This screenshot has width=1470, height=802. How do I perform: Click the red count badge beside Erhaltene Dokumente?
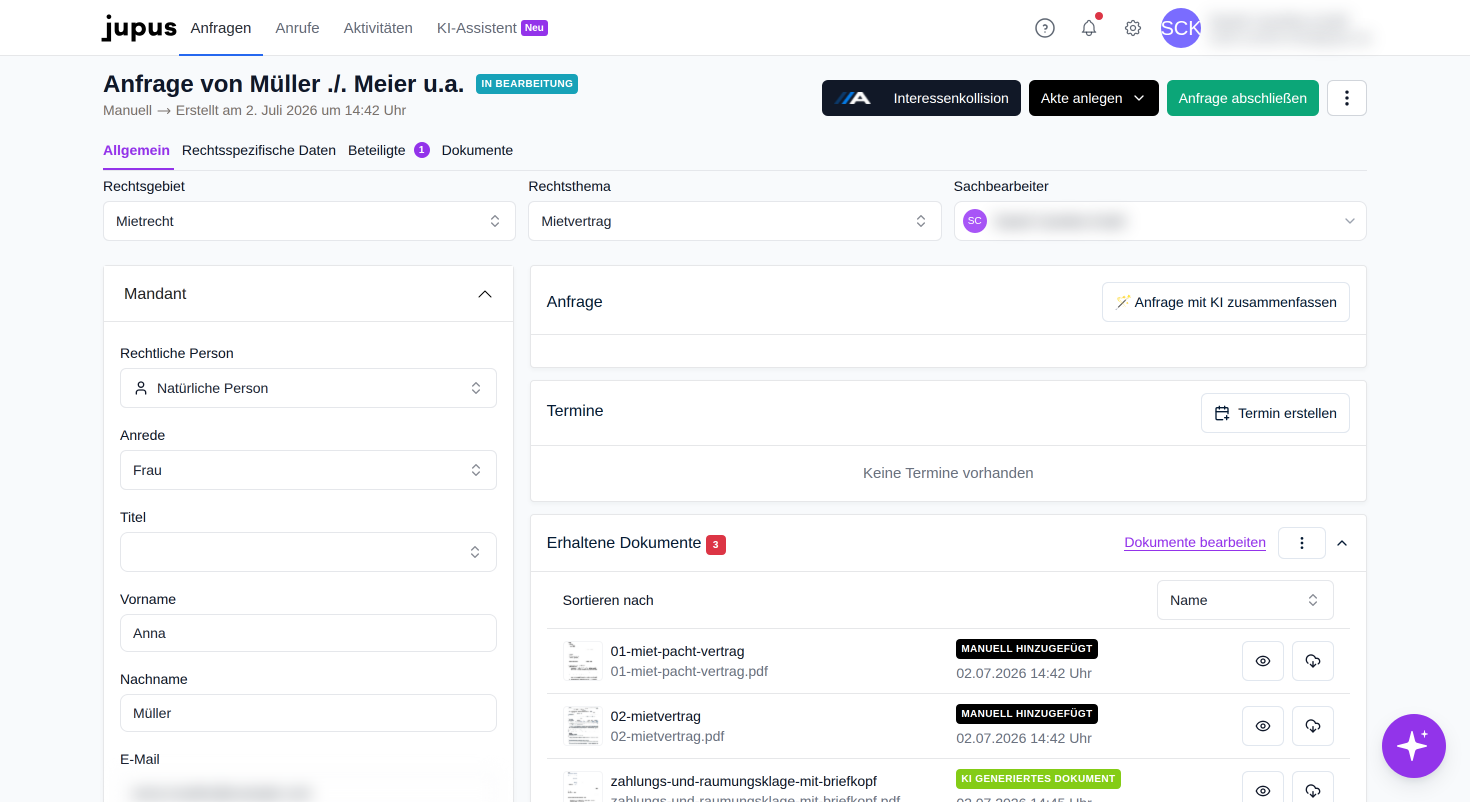(x=716, y=544)
